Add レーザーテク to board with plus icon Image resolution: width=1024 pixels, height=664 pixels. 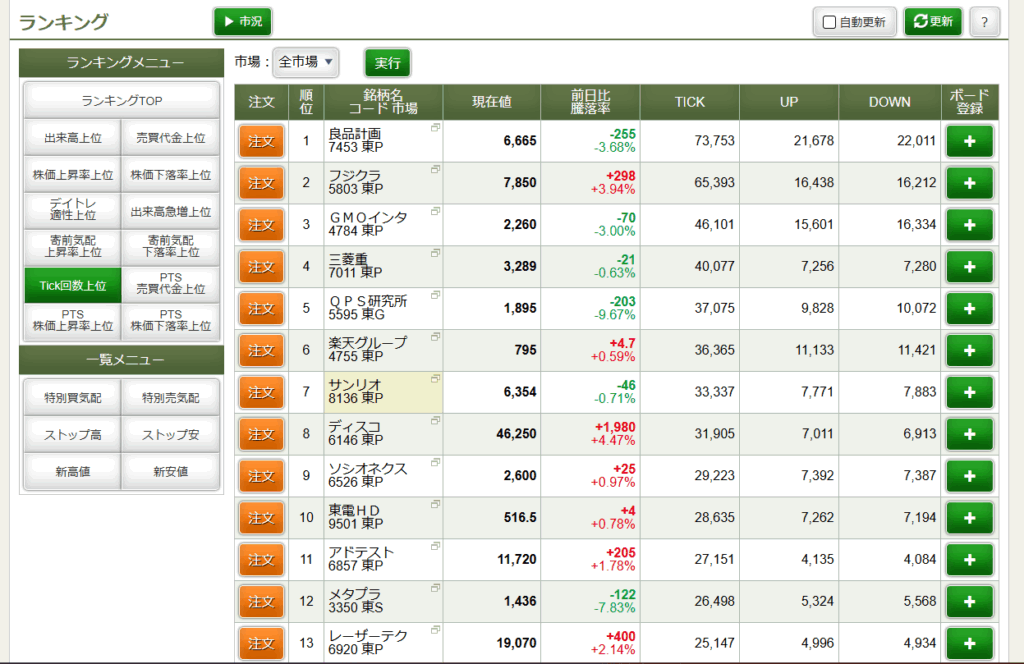969,643
